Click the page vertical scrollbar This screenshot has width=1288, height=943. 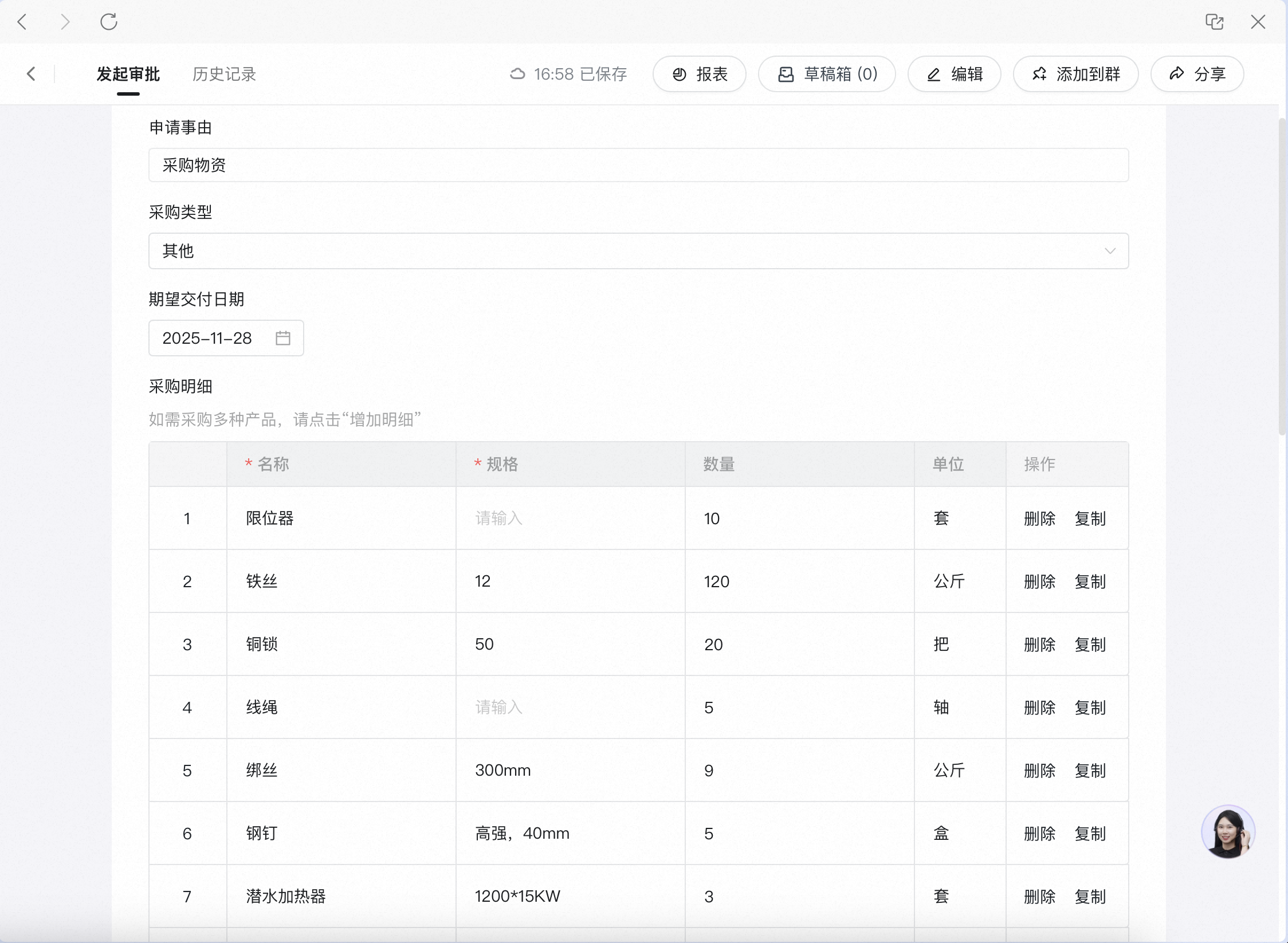1283,277
